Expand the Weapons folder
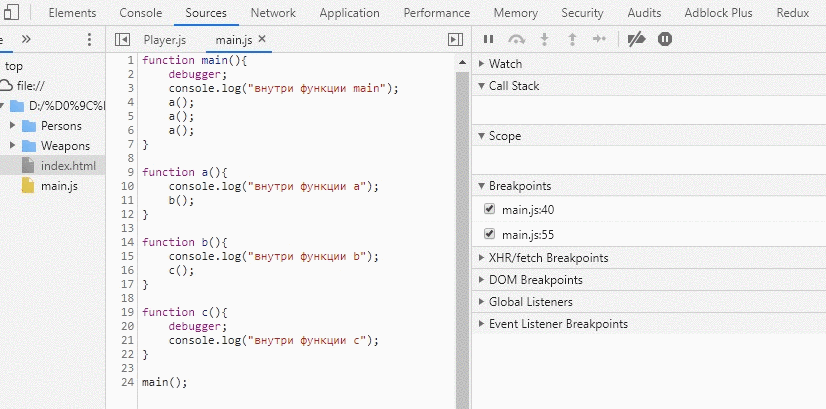The width and height of the screenshot is (826, 409). (12, 146)
